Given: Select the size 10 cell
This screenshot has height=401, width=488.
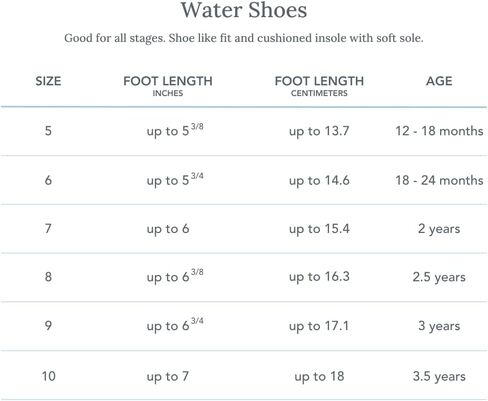Looking at the screenshot, I should coord(49,376).
